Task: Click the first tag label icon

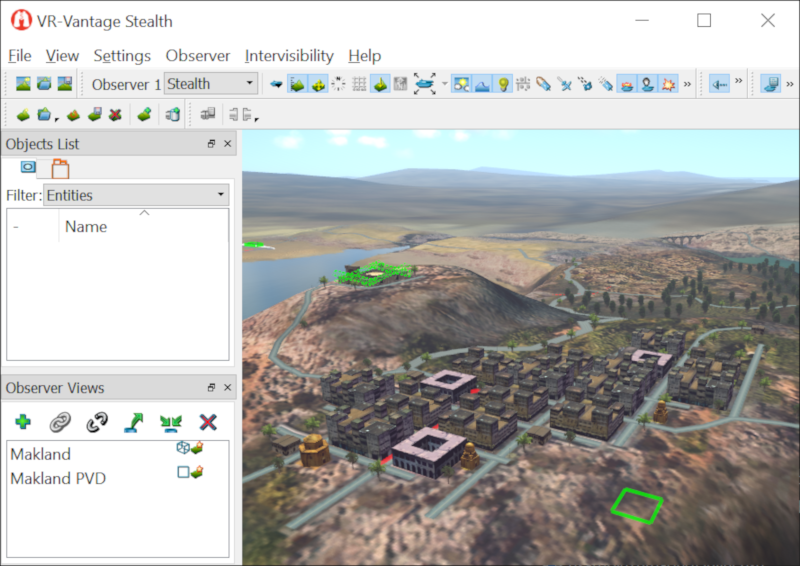Action: point(543,84)
